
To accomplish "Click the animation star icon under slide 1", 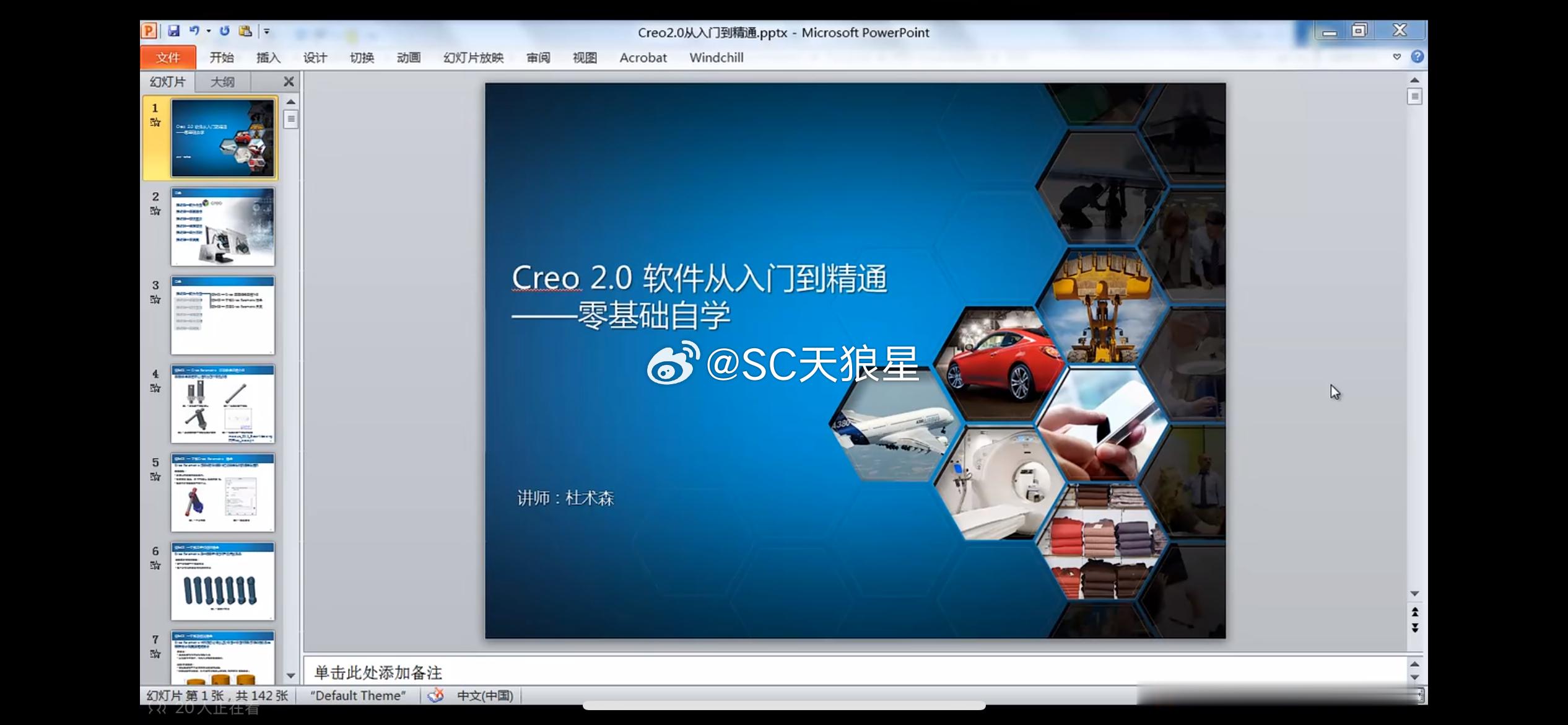I will click(155, 123).
